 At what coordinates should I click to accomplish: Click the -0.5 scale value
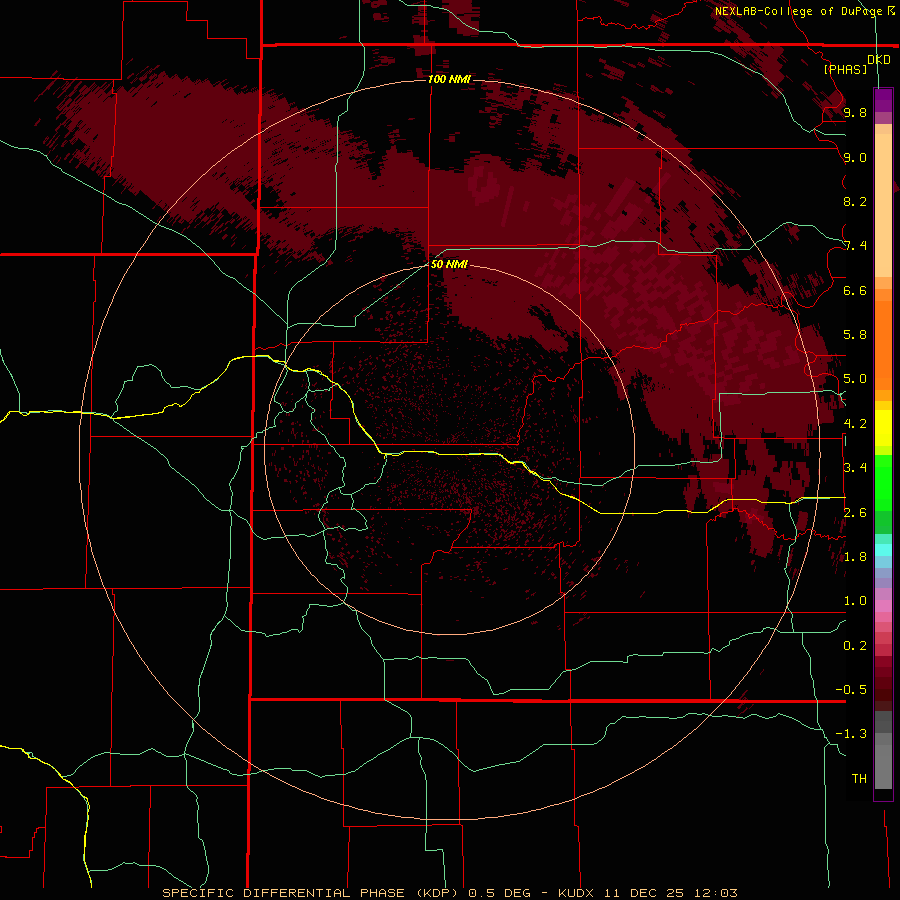(x=851, y=690)
